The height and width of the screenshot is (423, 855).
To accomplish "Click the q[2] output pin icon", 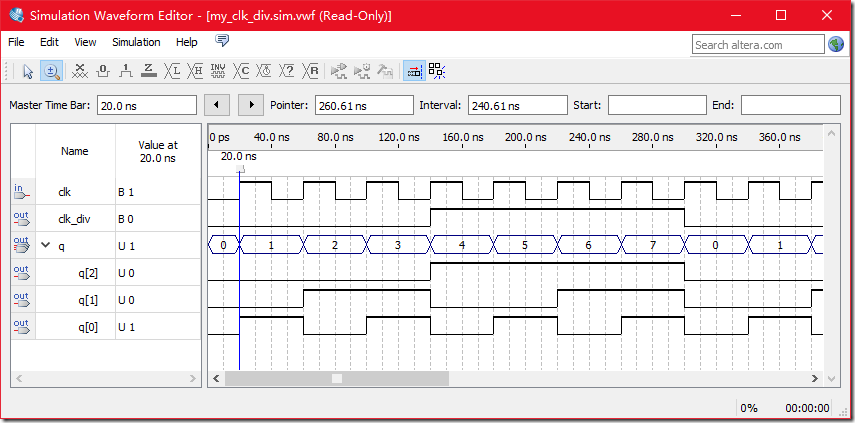I will (x=21, y=272).
